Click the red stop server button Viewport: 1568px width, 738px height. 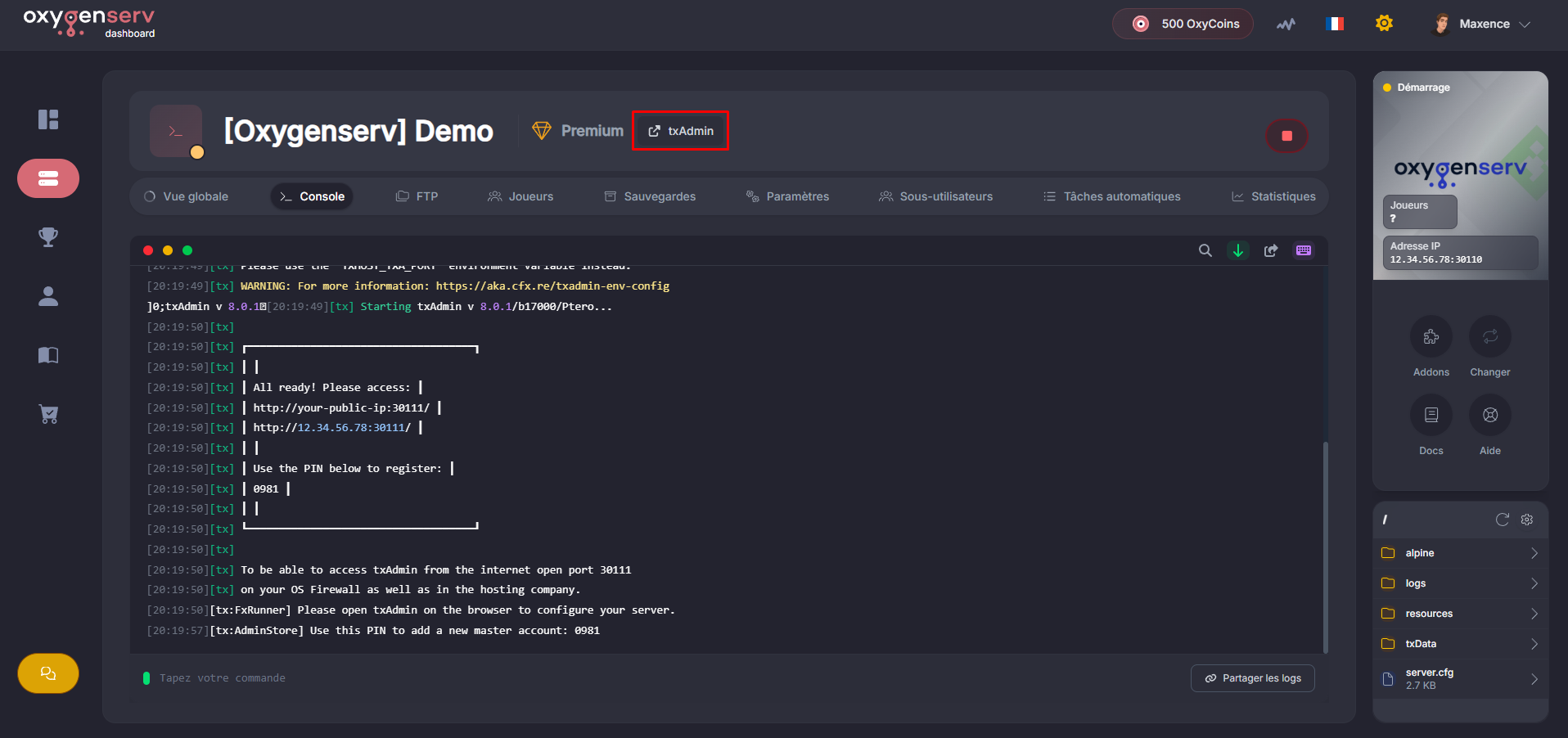(x=1286, y=136)
